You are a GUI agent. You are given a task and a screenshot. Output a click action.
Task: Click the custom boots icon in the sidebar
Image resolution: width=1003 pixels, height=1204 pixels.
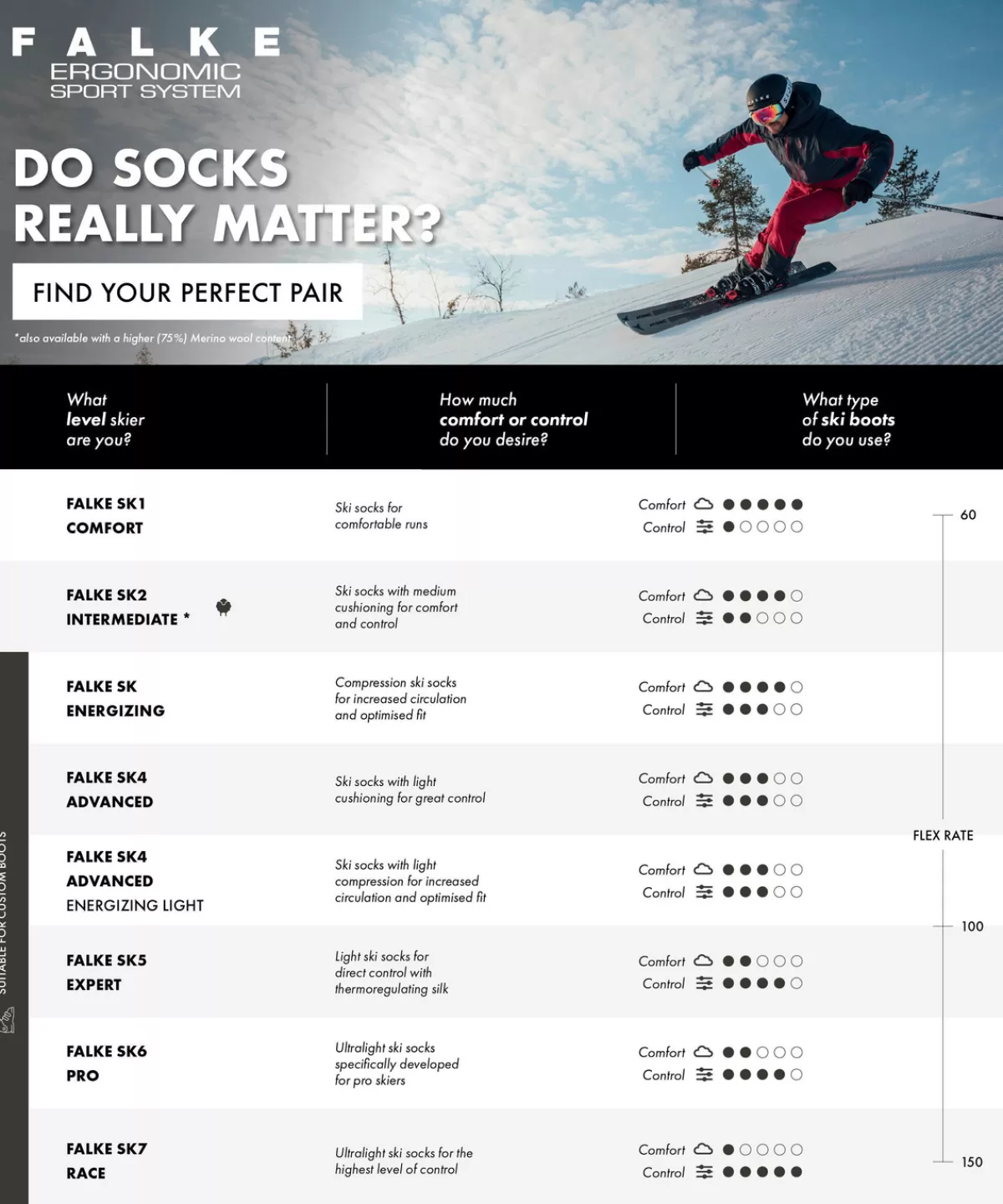click(x=8, y=1020)
